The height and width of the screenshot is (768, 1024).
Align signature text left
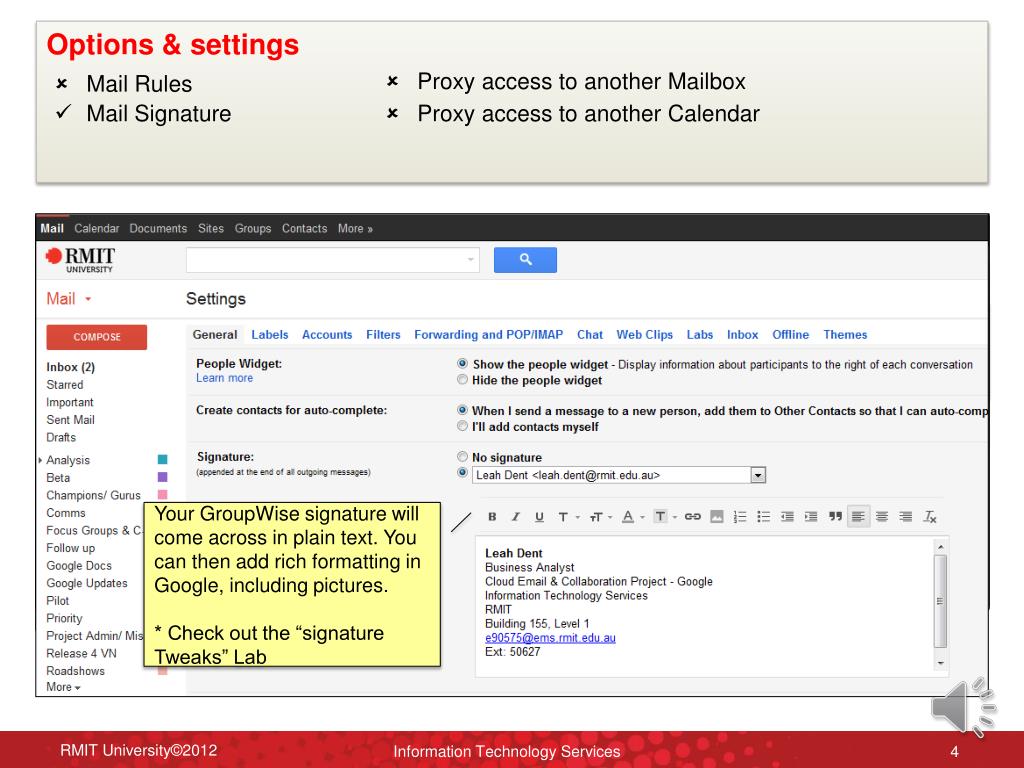[x=858, y=517]
